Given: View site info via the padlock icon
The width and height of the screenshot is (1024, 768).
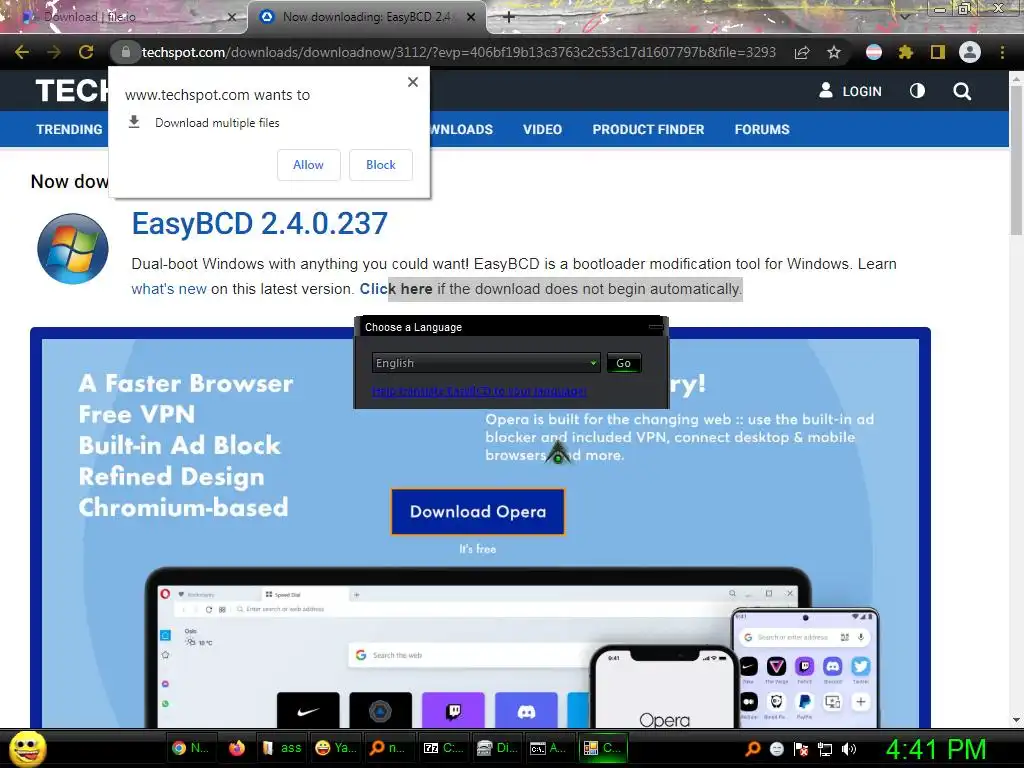Looking at the screenshot, I should coord(126,52).
